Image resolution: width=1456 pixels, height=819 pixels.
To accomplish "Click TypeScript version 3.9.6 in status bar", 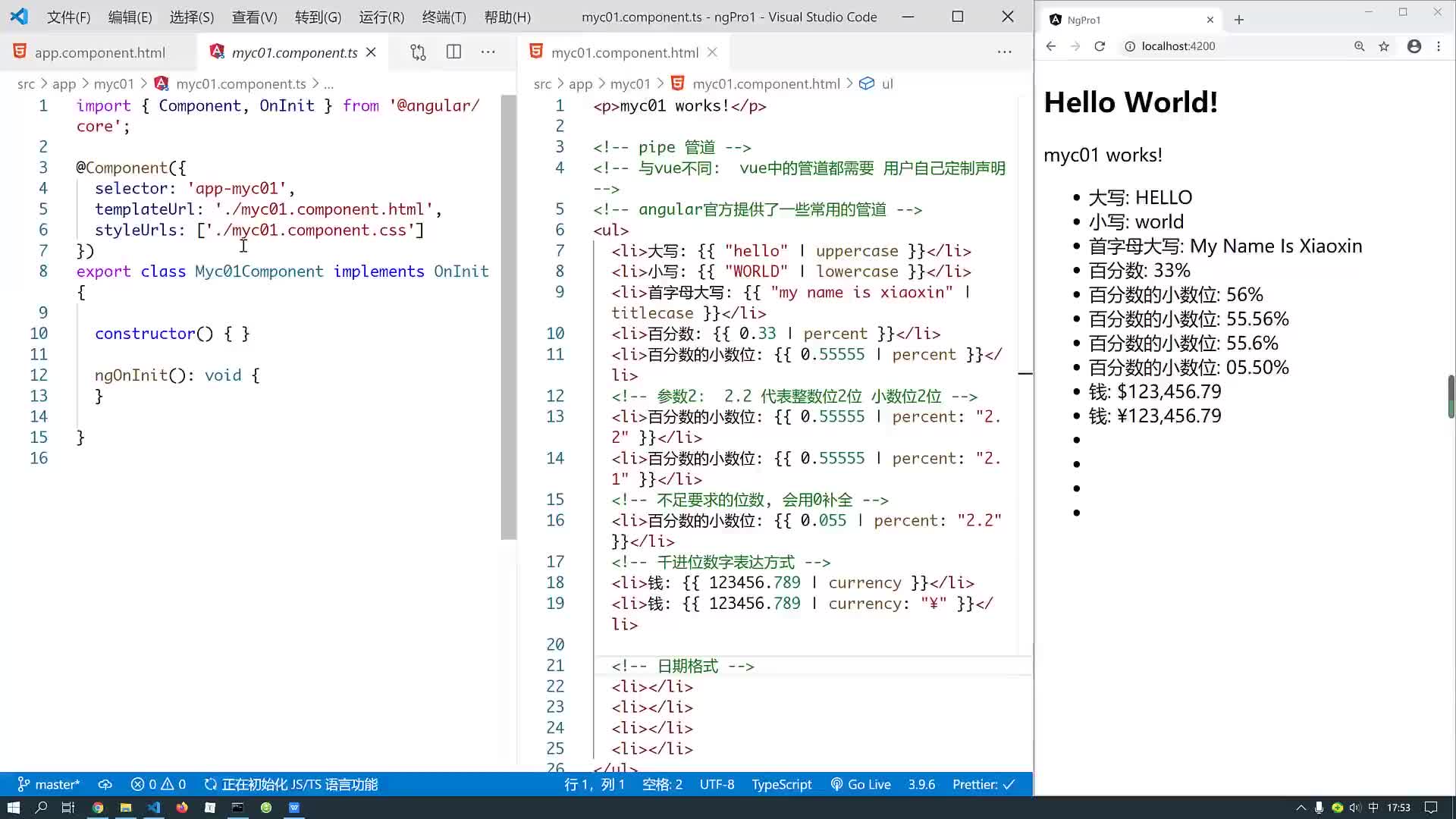I will point(921,784).
